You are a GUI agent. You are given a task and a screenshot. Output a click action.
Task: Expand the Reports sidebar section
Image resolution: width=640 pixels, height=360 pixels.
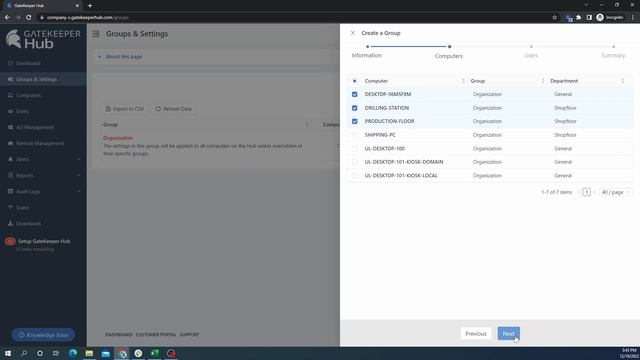(43, 176)
